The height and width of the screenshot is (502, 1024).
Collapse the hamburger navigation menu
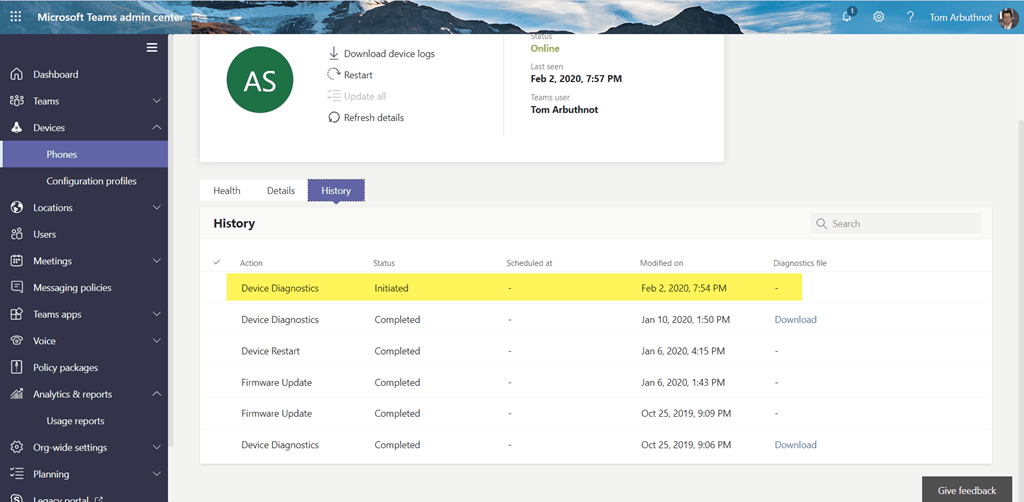point(152,47)
